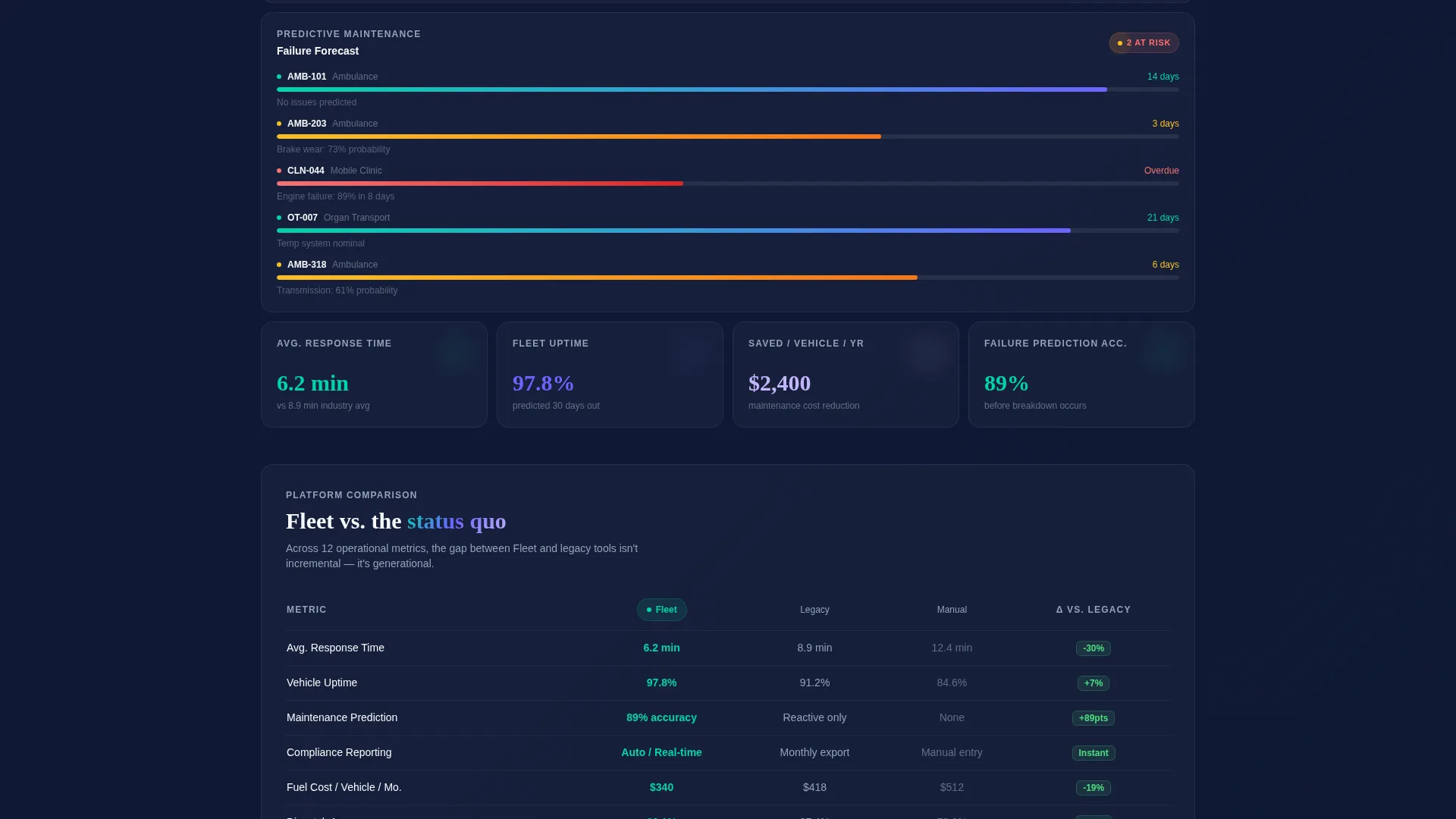Screen dimensions: 1456x819
Task: Click 'Brake wear: 73% probability' note
Action: (x=333, y=149)
